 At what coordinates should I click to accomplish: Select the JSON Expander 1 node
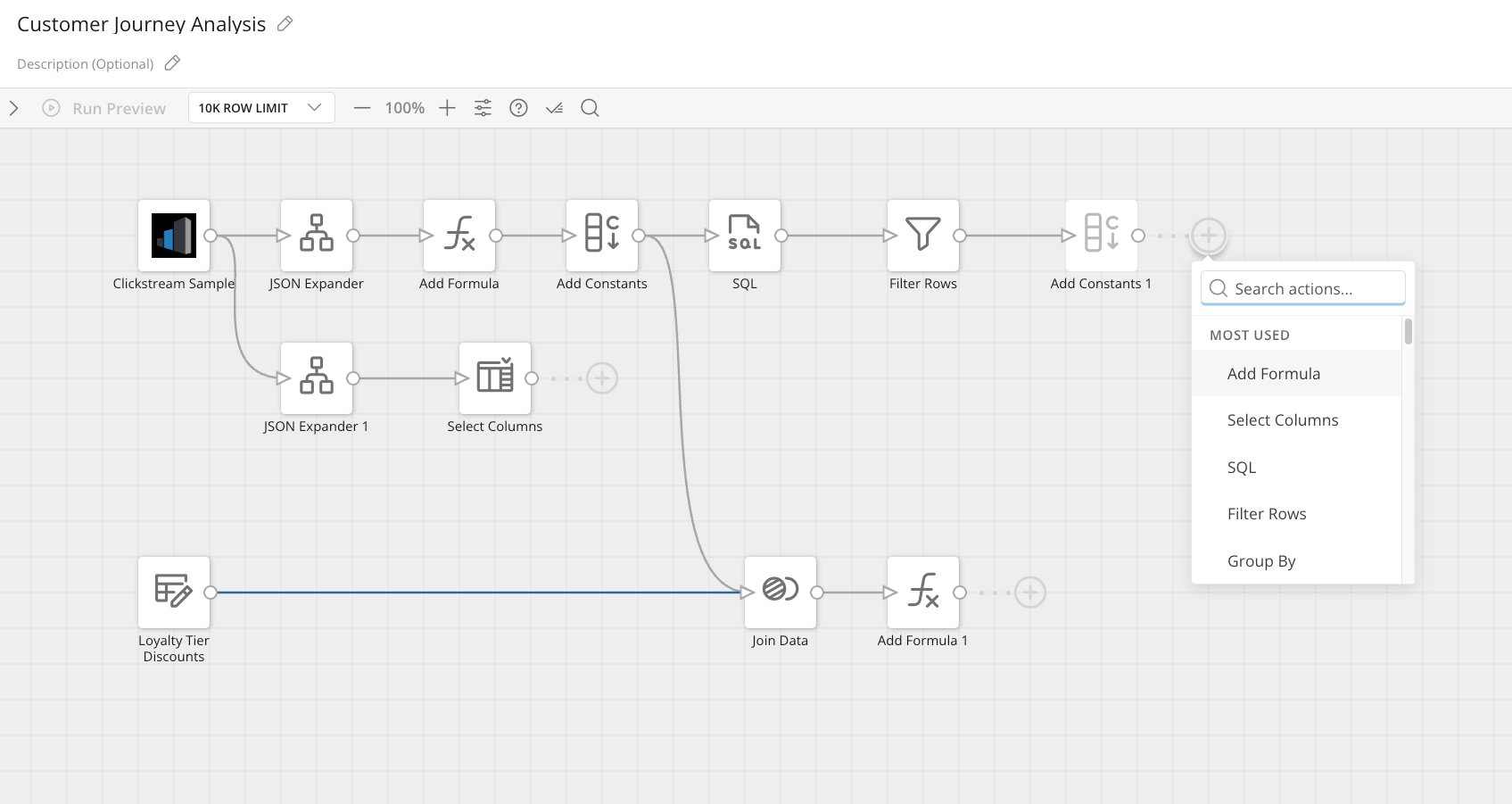[317, 378]
